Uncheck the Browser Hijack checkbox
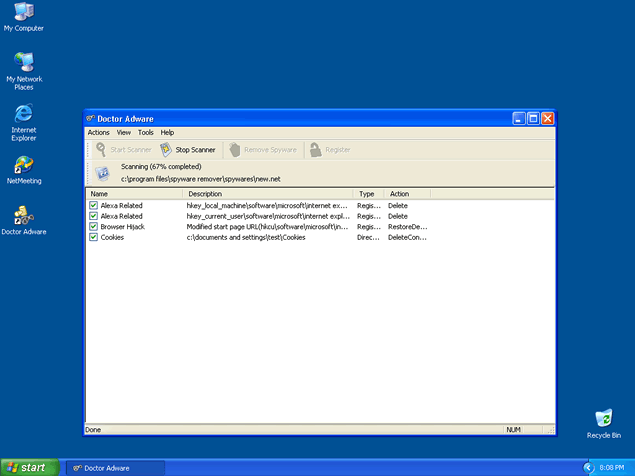 pyautogui.click(x=93, y=227)
